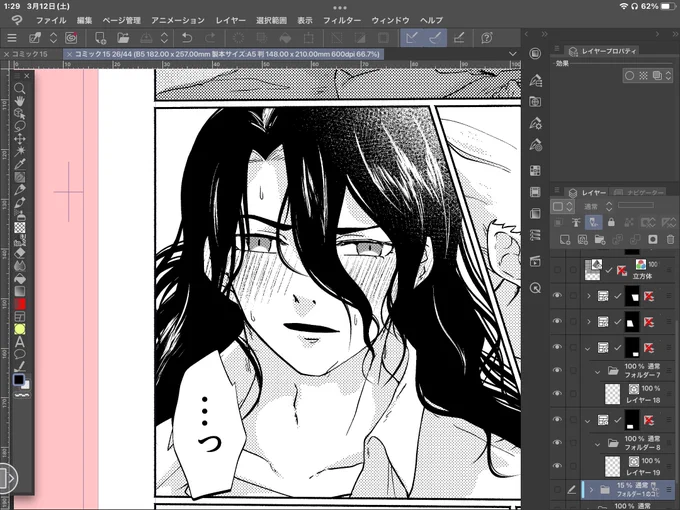This screenshot has height=510, width=680.
Task: Open the layer color change dropdown arrows
Action: pyautogui.click(x=569, y=206)
